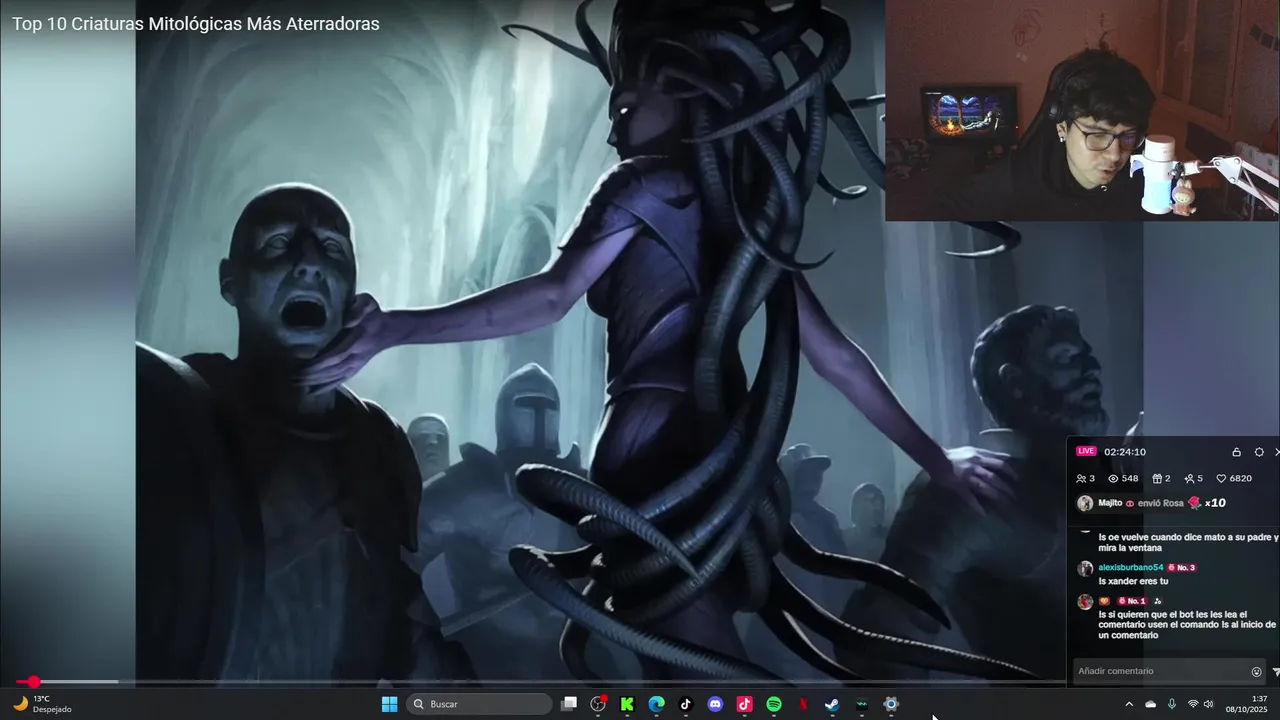Click the video progress bar red playhead
This screenshot has width=1280, height=720.
pos(33,682)
